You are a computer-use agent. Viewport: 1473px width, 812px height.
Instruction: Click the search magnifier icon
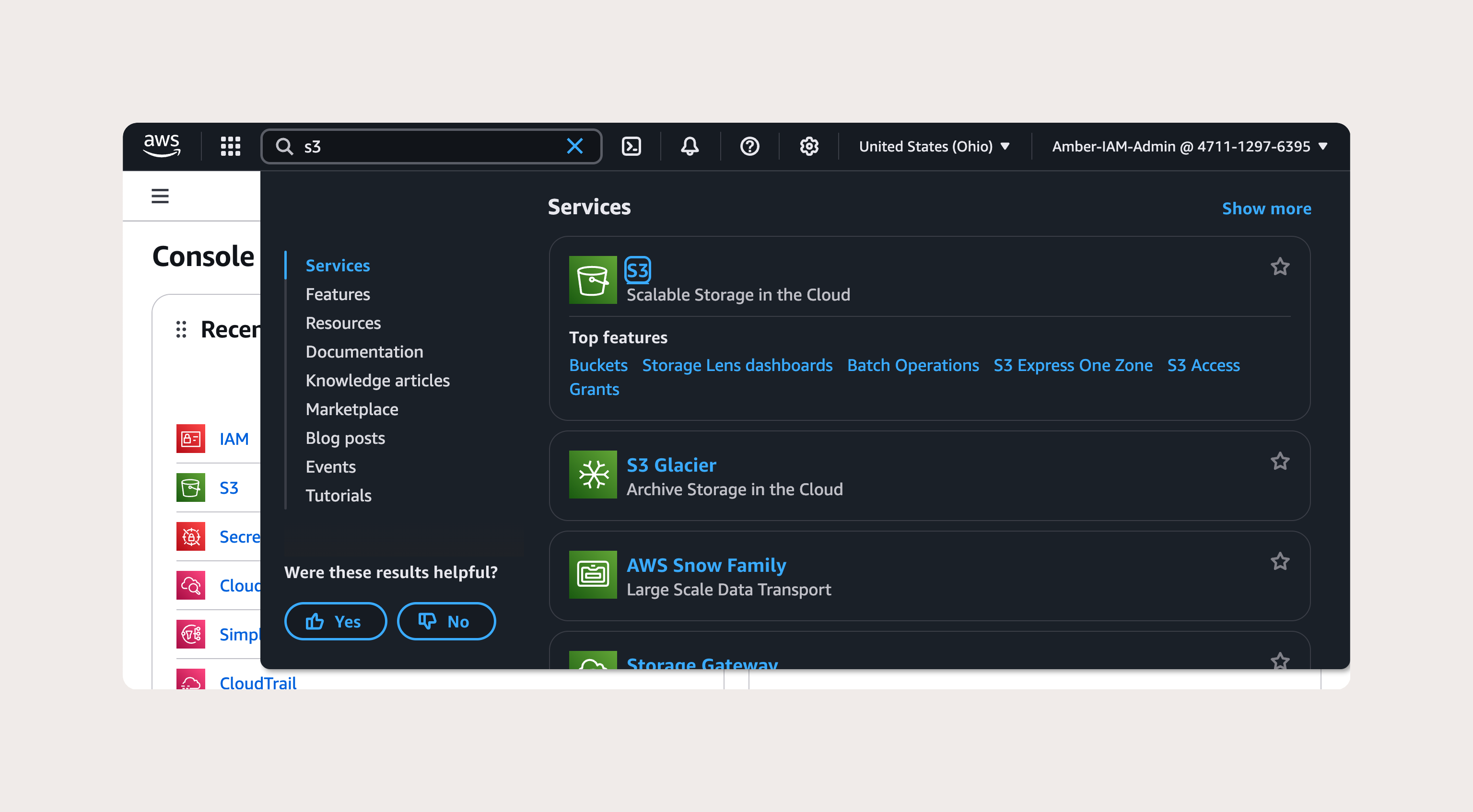point(284,146)
